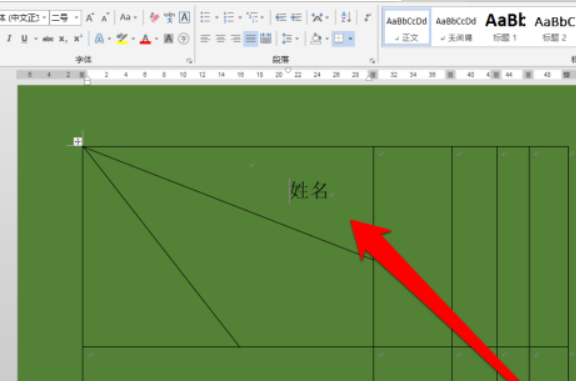Image resolution: width=576 pixels, height=381 pixels.
Task: Toggle strikethrough formatting
Action: pyautogui.click(x=48, y=39)
